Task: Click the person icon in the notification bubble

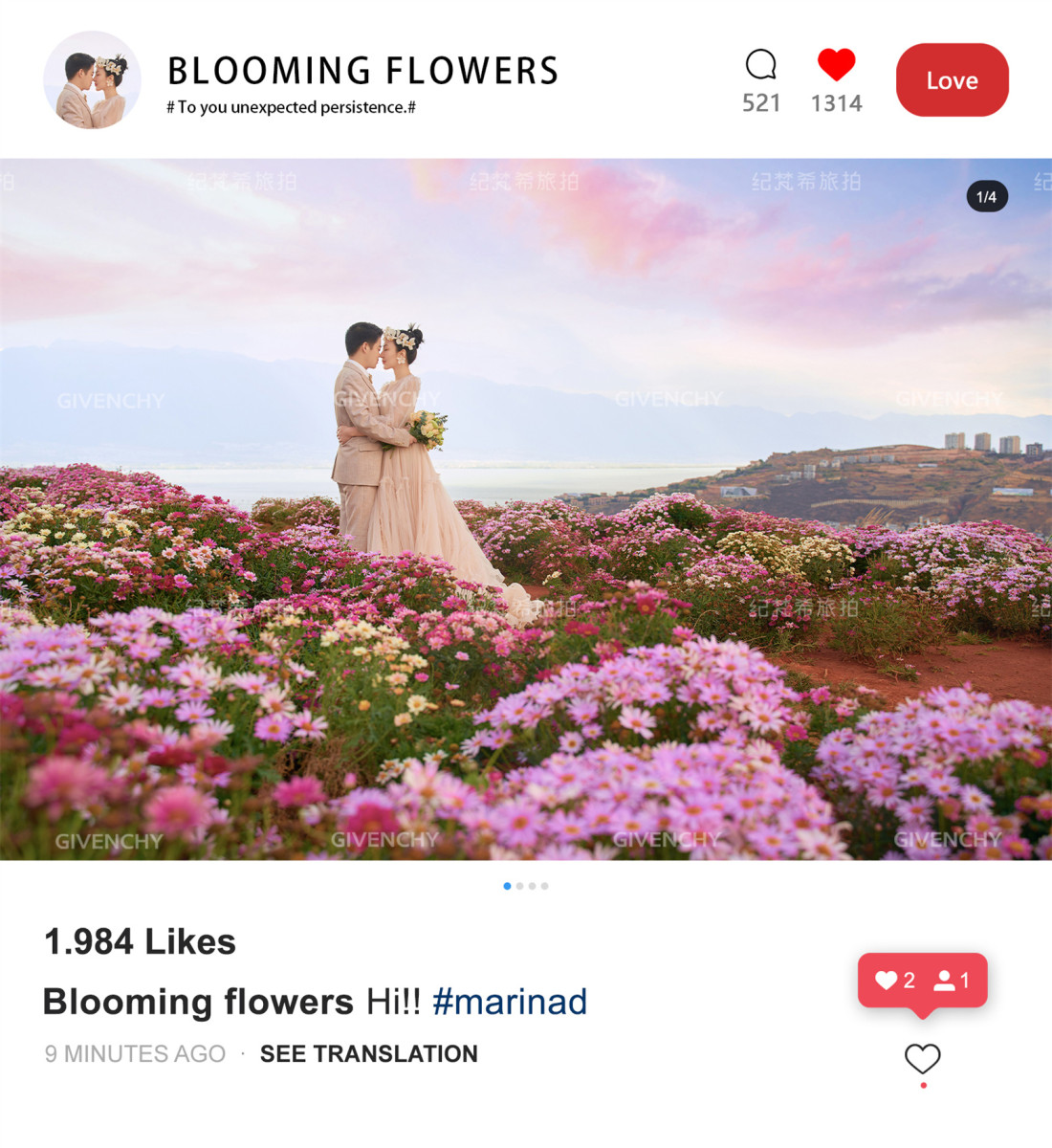Action: (x=944, y=980)
